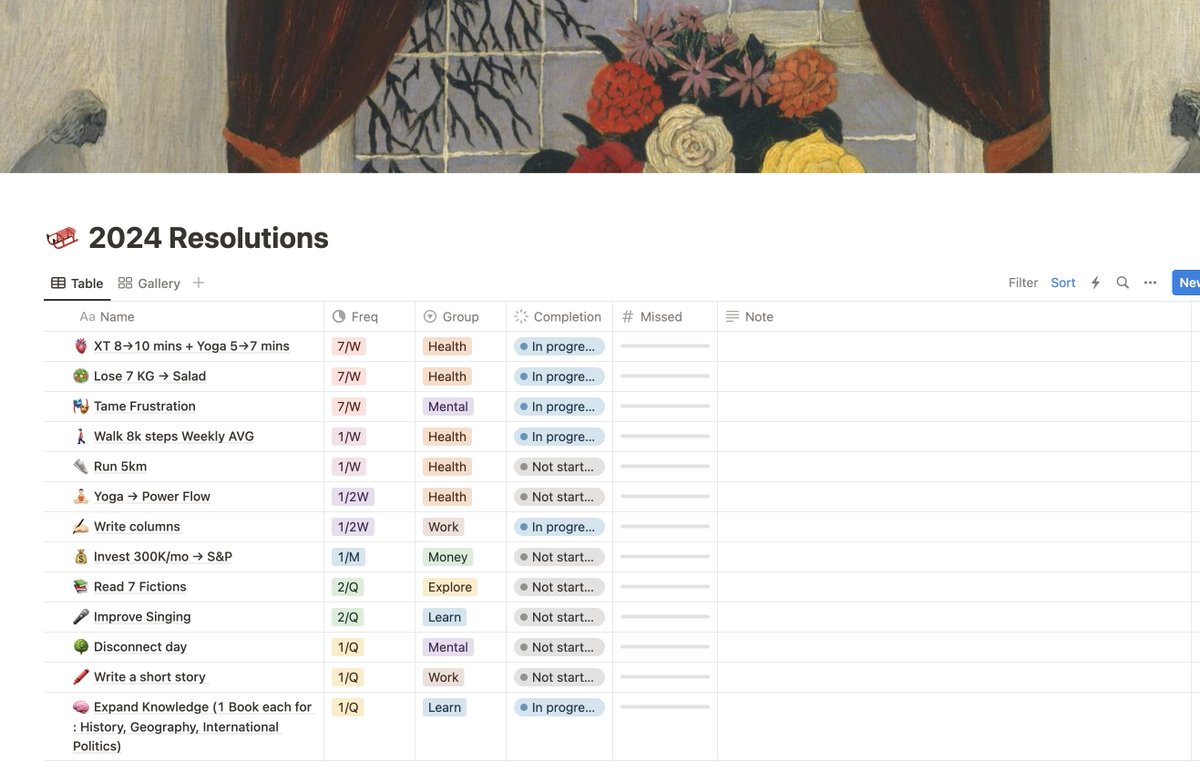The image size is (1200, 762).
Task: Open the Filter options
Action: click(1023, 283)
